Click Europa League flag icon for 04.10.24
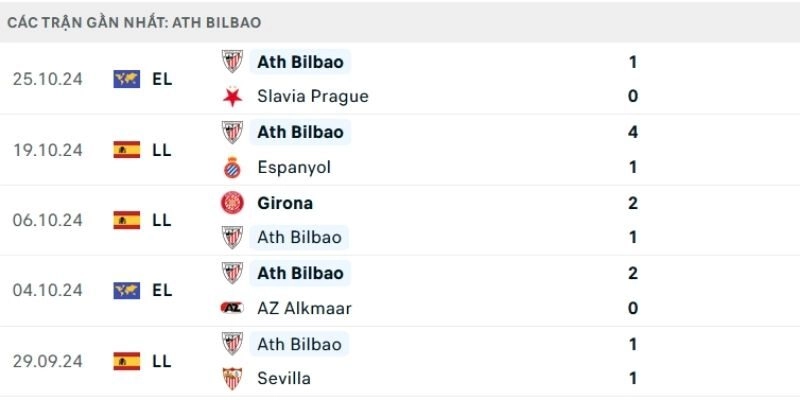Image resolution: width=800 pixels, height=400 pixels. [127, 290]
